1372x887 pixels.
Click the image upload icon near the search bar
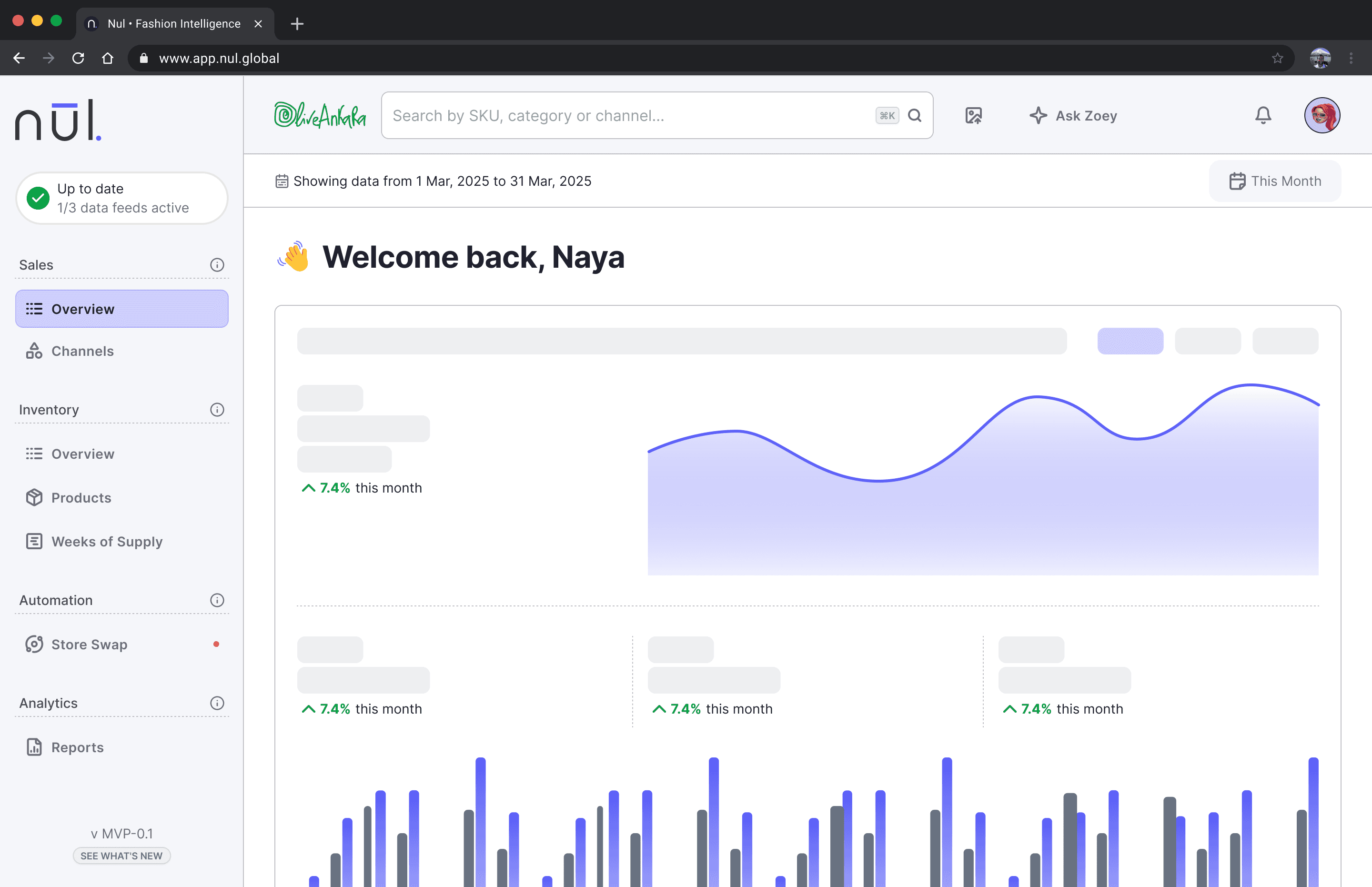[973, 115]
